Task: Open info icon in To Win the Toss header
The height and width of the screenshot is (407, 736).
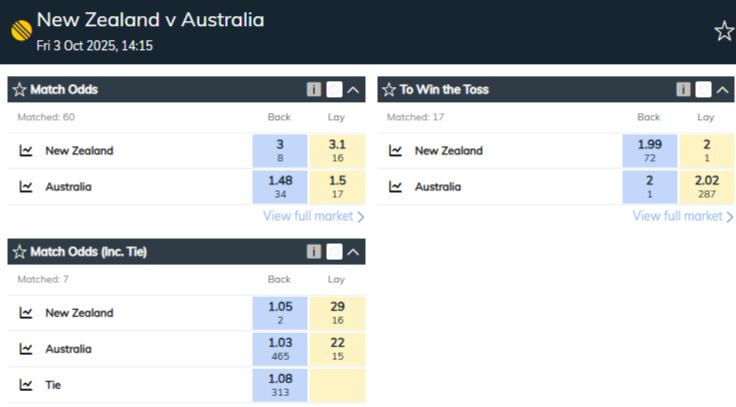Action: click(x=684, y=90)
